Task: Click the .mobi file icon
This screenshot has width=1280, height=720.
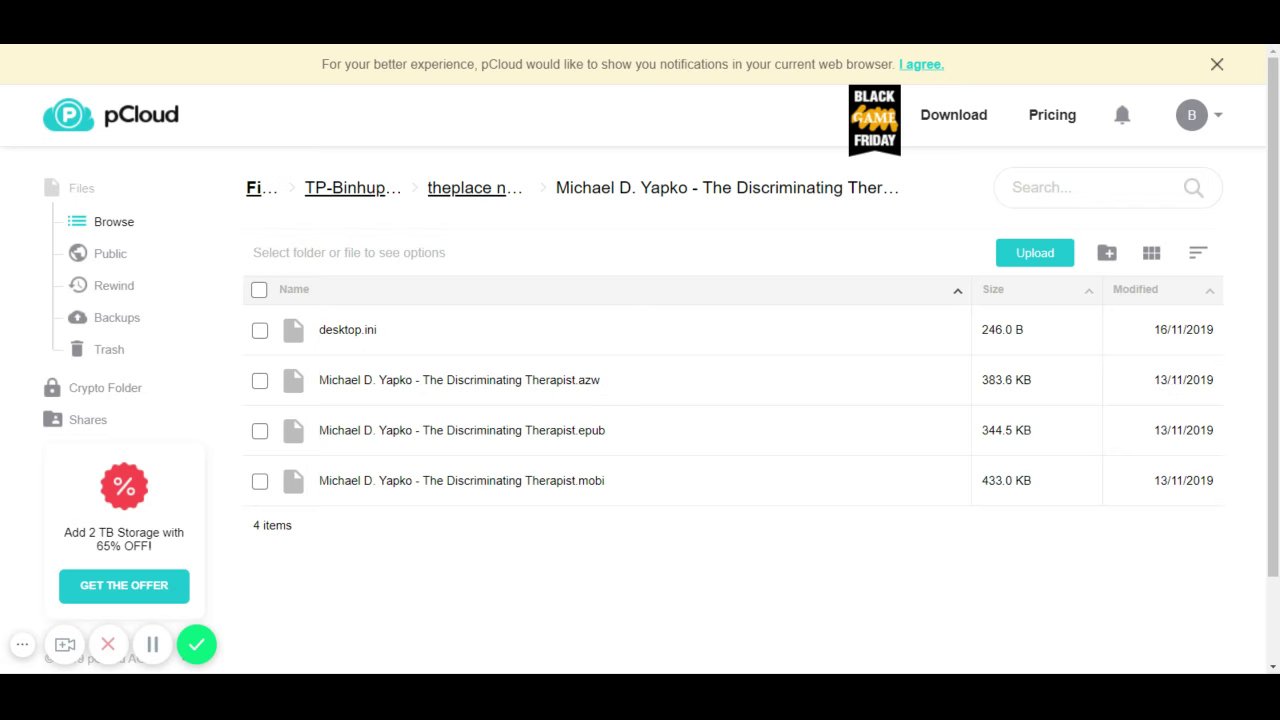Action: pyautogui.click(x=293, y=480)
